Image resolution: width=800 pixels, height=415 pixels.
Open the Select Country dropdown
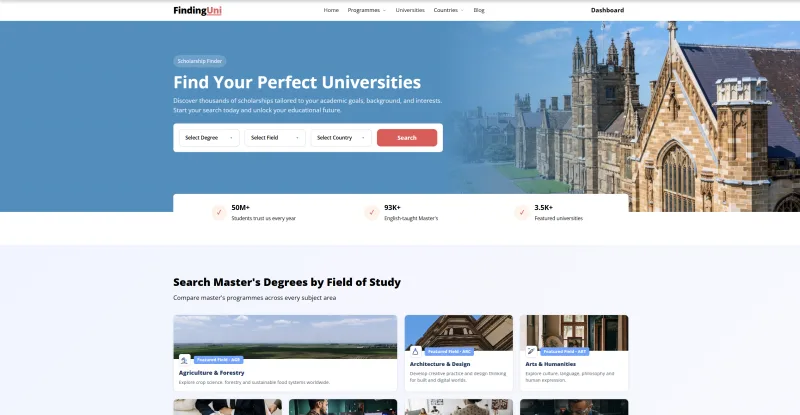(x=341, y=138)
